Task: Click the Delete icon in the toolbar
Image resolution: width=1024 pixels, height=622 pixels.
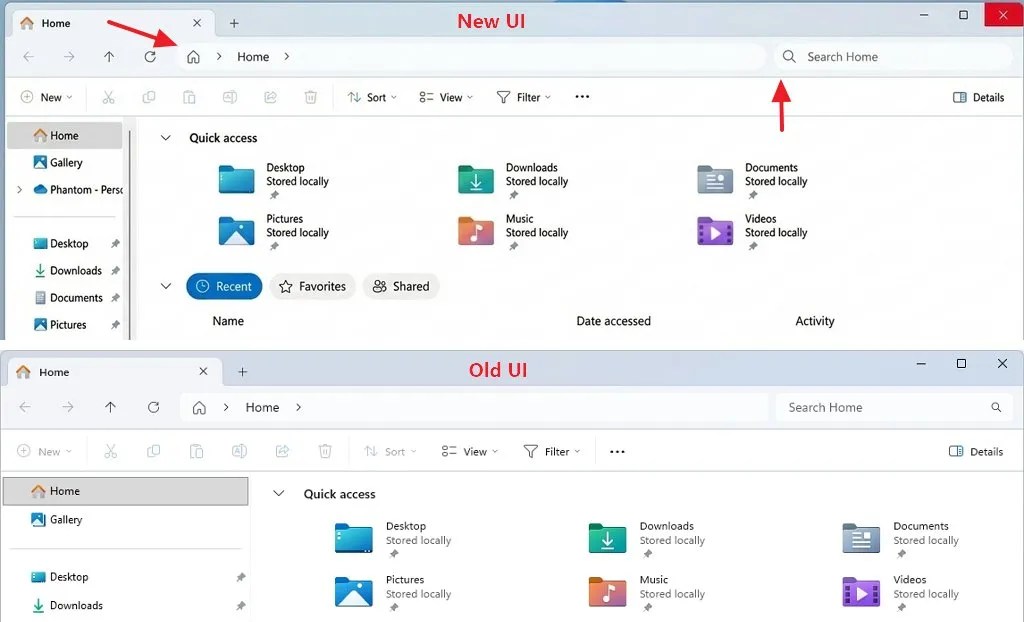Action: 310,97
